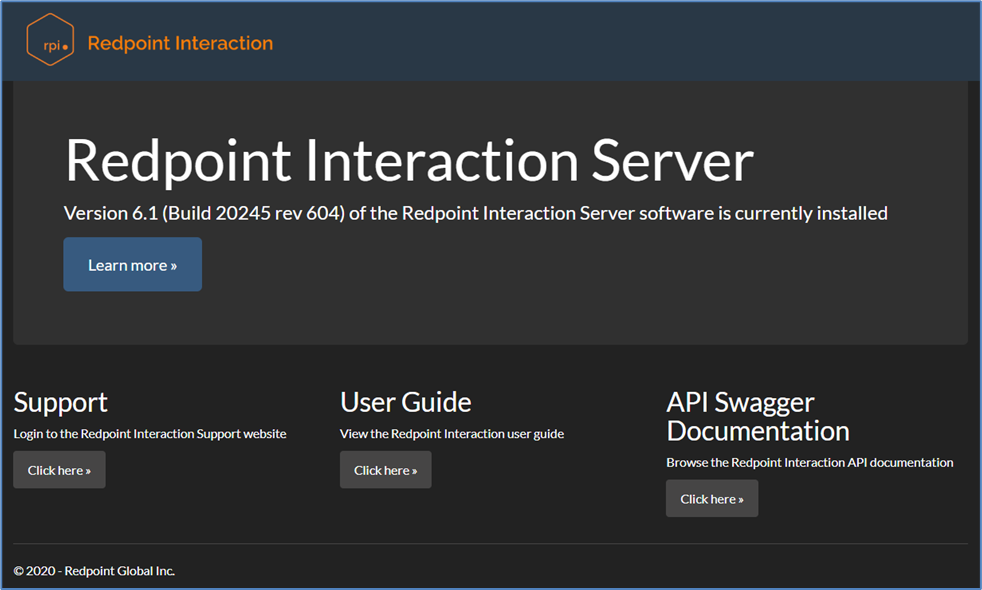Open API Swagger Documentation Click here button
The height and width of the screenshot is (590, 982).
point(711,499)
